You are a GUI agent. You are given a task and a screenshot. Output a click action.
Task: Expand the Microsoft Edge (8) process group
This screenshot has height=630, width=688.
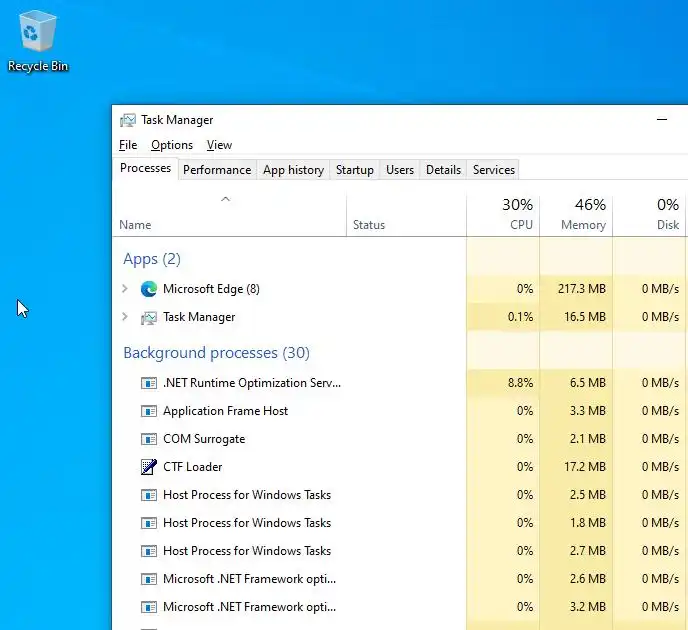(x=125, y=289)
